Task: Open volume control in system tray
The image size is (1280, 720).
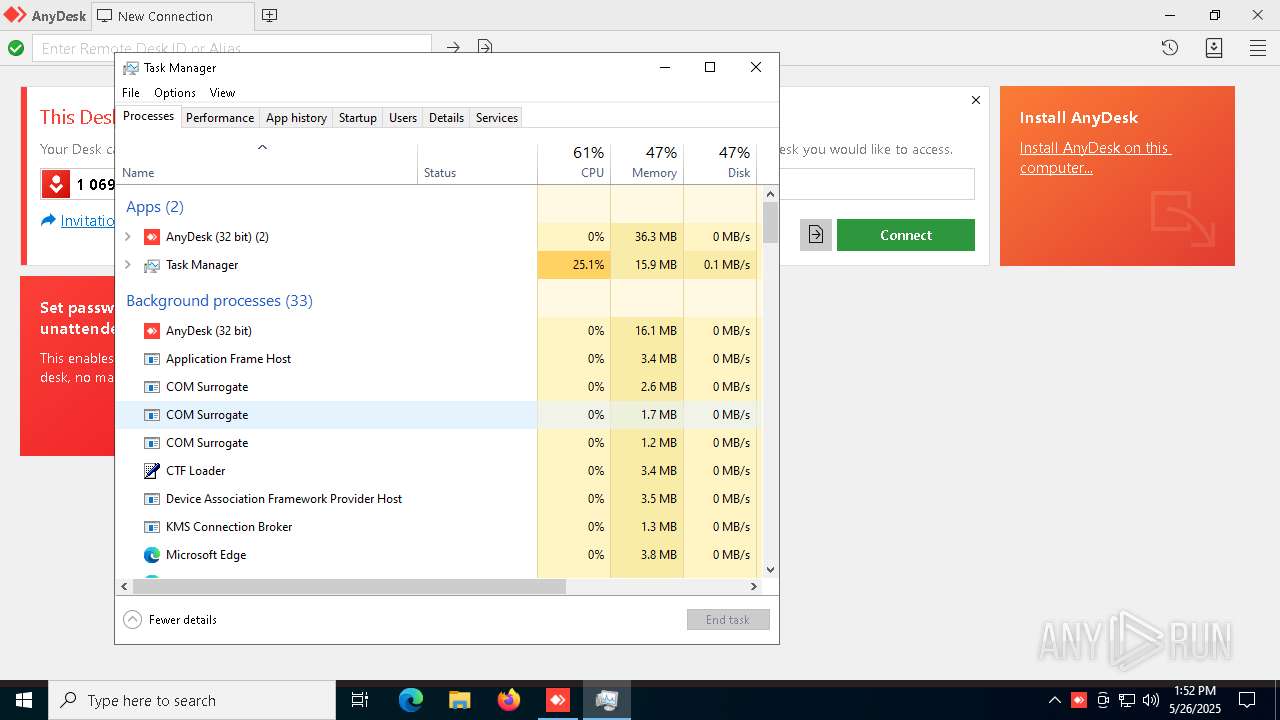Action: 1151,700
